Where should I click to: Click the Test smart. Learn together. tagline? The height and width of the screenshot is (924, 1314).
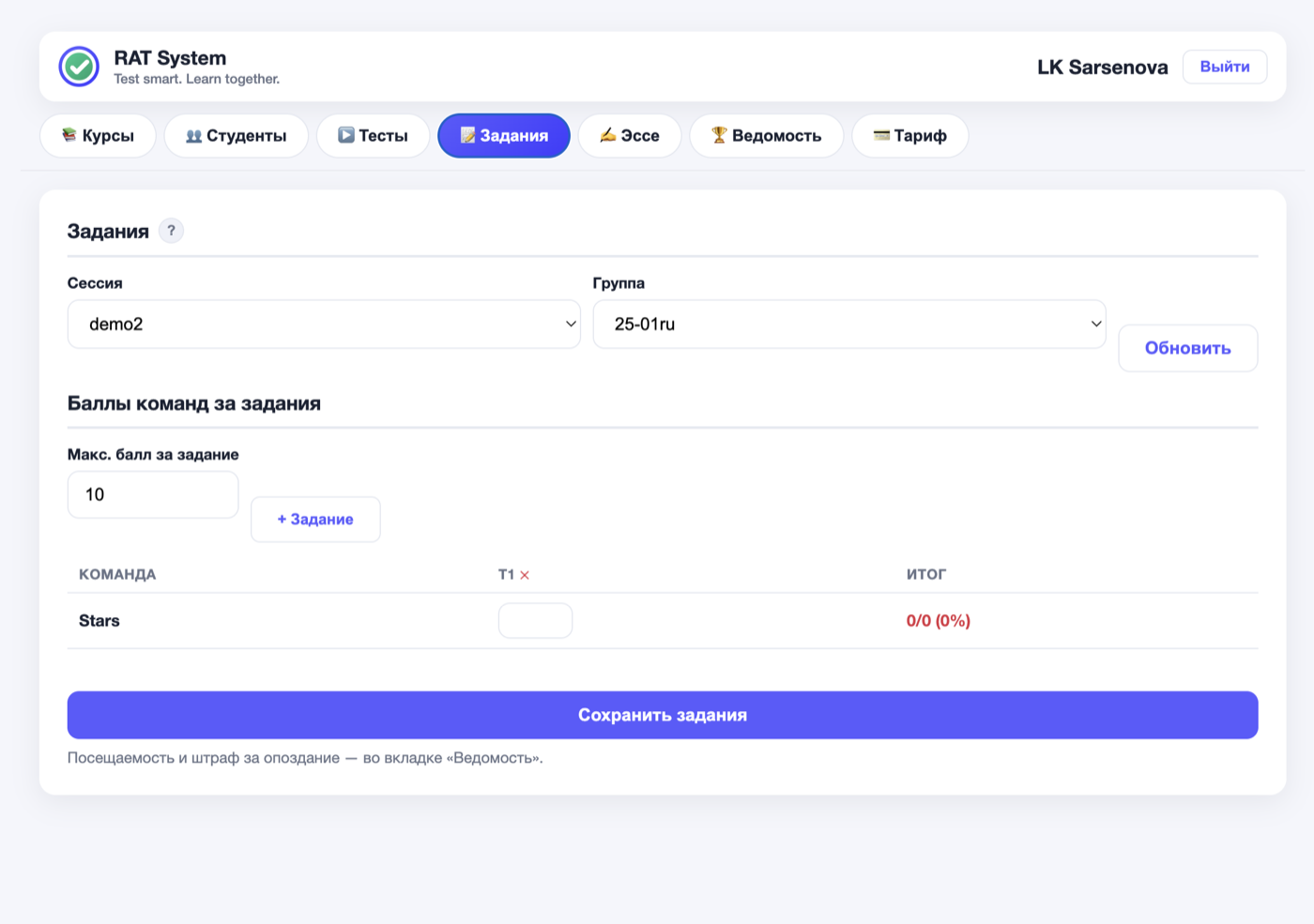197,80
